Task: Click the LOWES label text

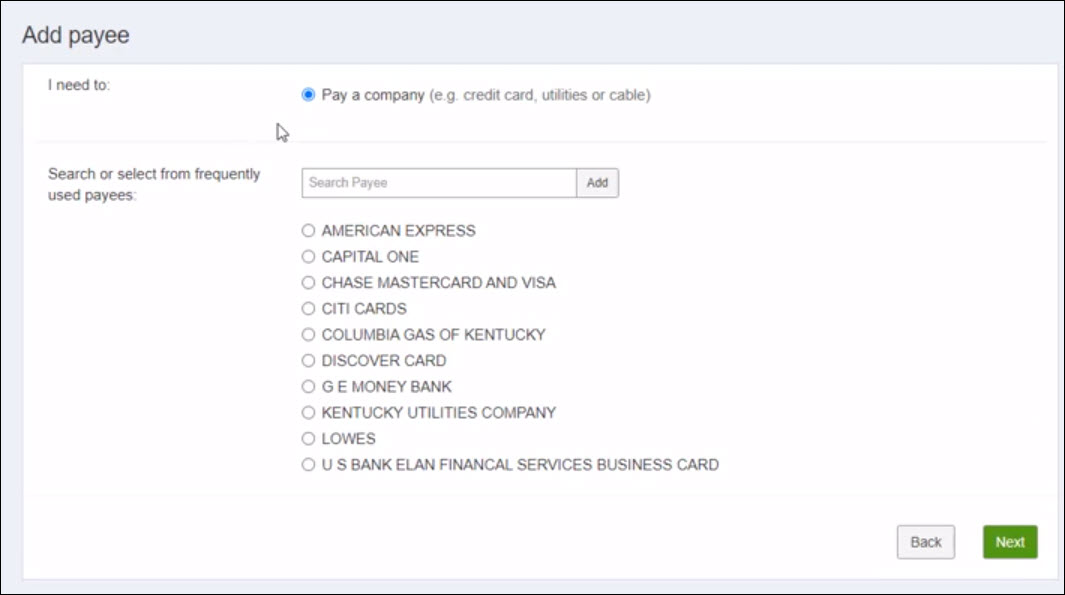Action: tap(348, 439)
